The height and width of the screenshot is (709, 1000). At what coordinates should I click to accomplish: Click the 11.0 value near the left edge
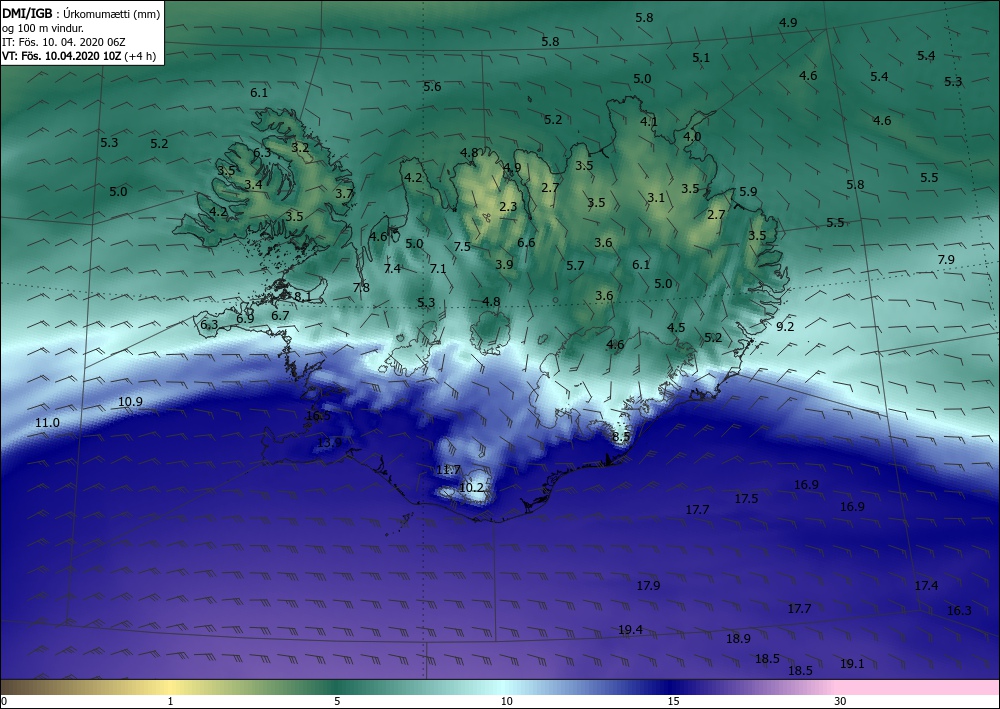(x=47, y=423)
